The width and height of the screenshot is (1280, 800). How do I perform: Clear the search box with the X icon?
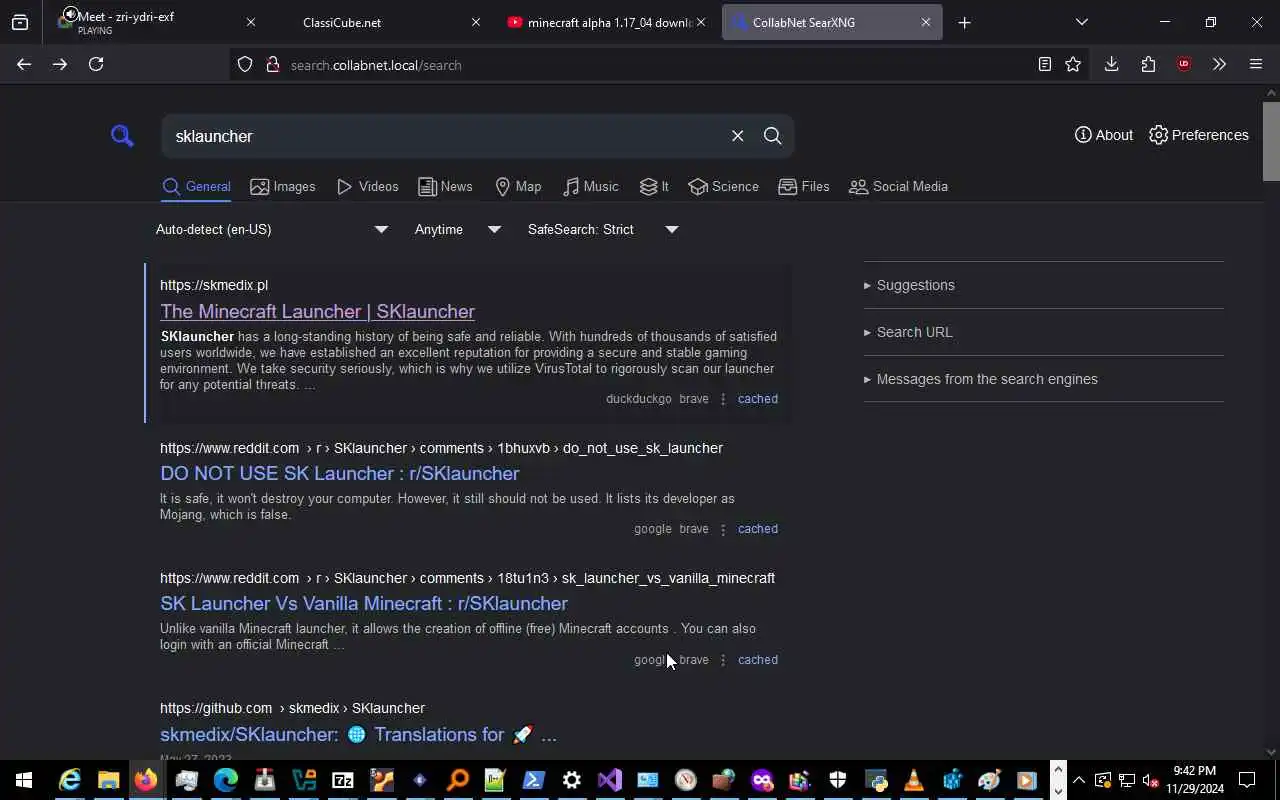click(x=737, y=136)
